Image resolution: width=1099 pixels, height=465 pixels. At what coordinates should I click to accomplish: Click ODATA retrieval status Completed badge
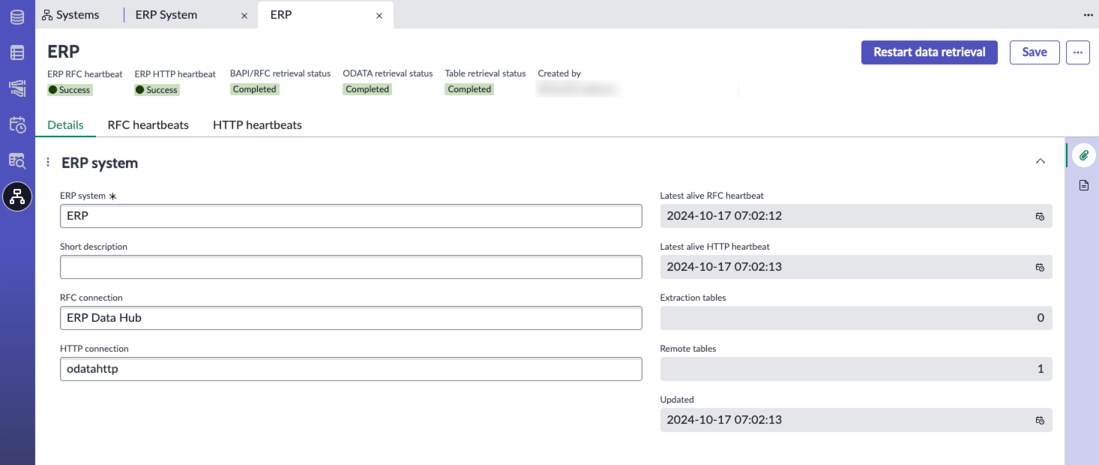pyautogui.click(x=367, y=89)
